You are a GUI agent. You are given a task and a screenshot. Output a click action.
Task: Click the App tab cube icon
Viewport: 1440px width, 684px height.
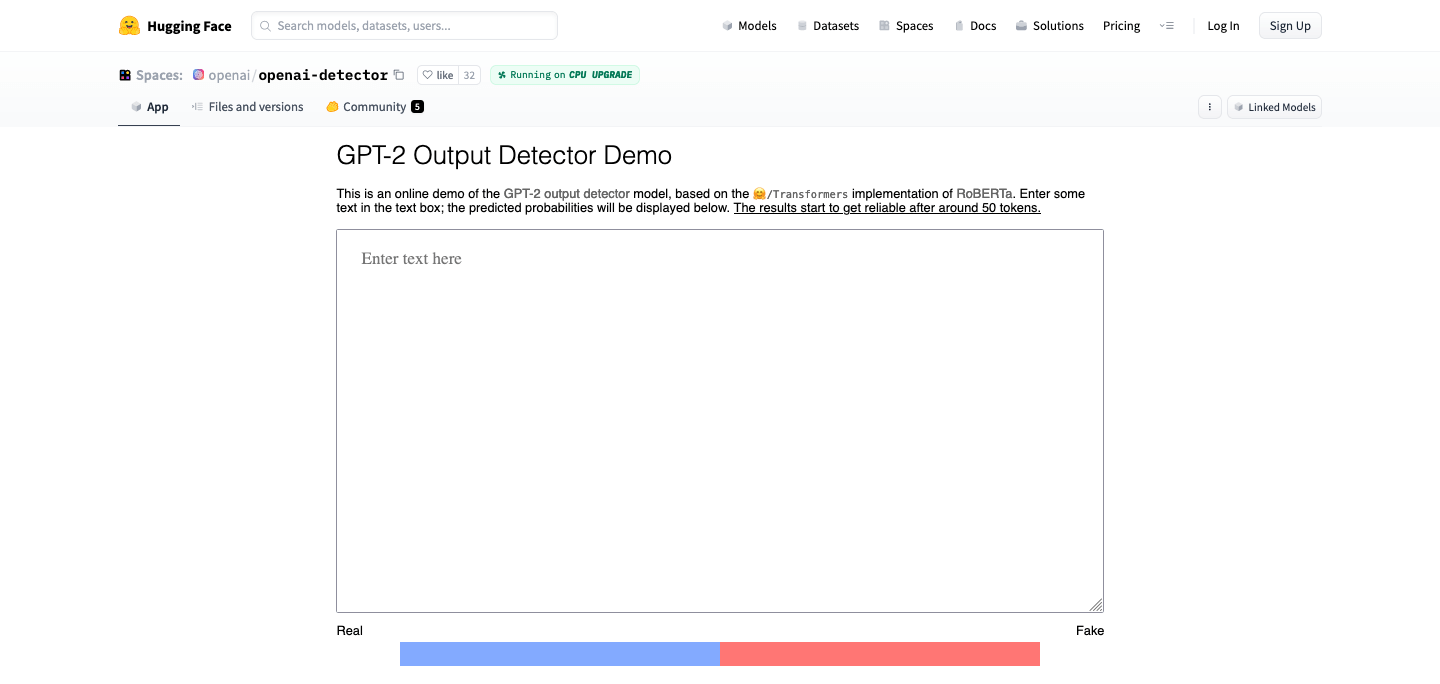point(136,107)
